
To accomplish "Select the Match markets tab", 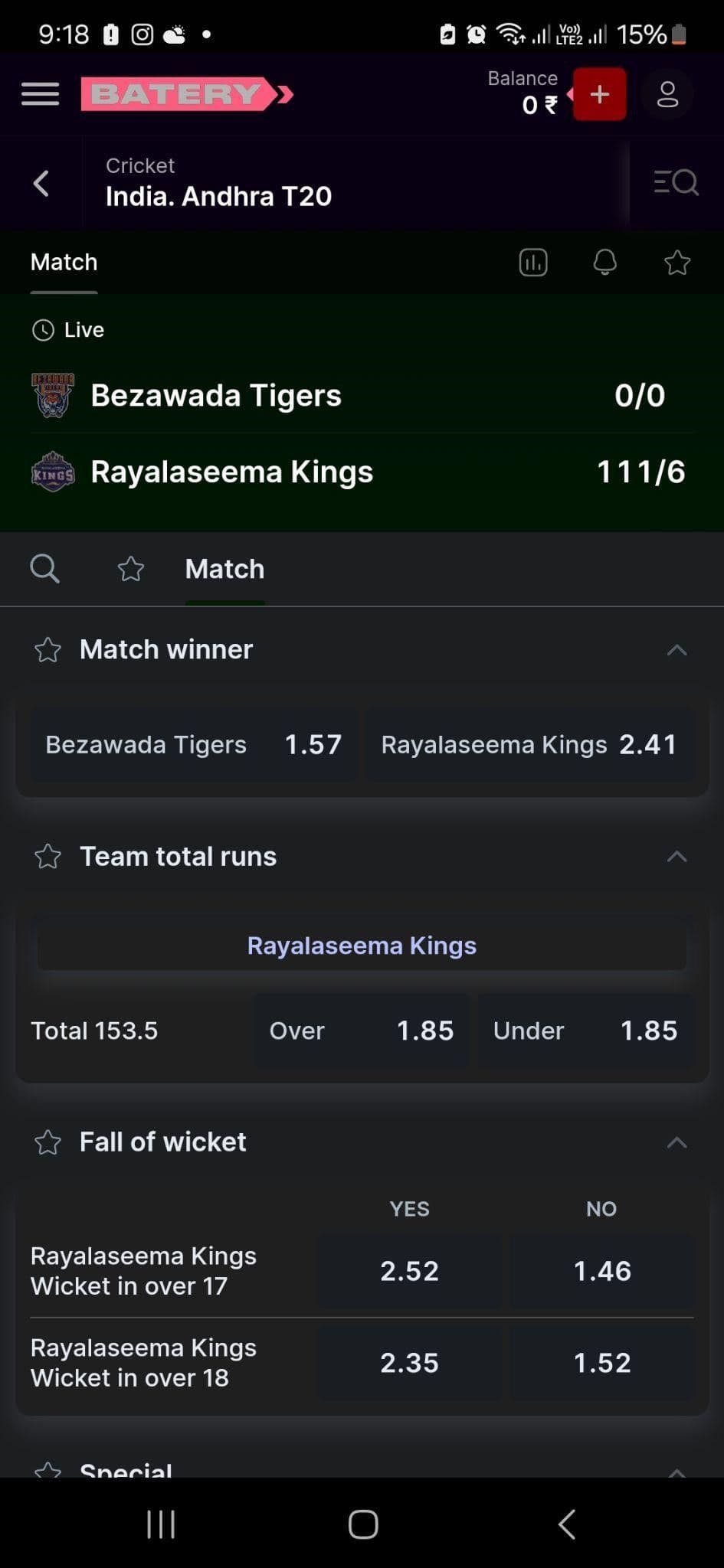I will (224, 569).
